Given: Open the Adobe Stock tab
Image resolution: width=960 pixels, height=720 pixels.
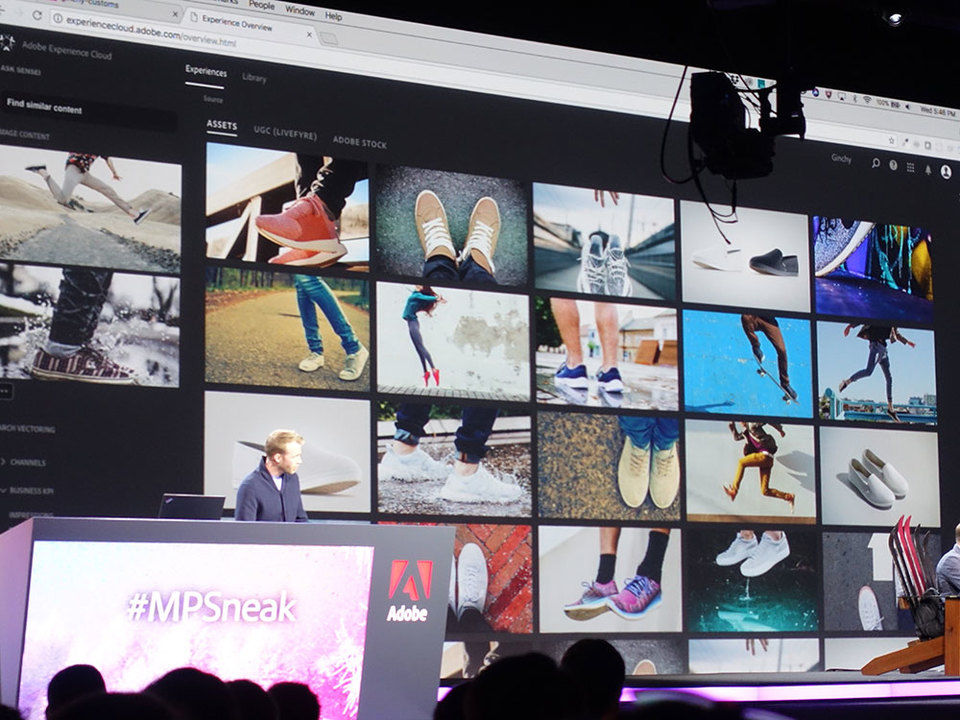Looking at the screenshot, I should pyautogui.click(x=360, y=142).
